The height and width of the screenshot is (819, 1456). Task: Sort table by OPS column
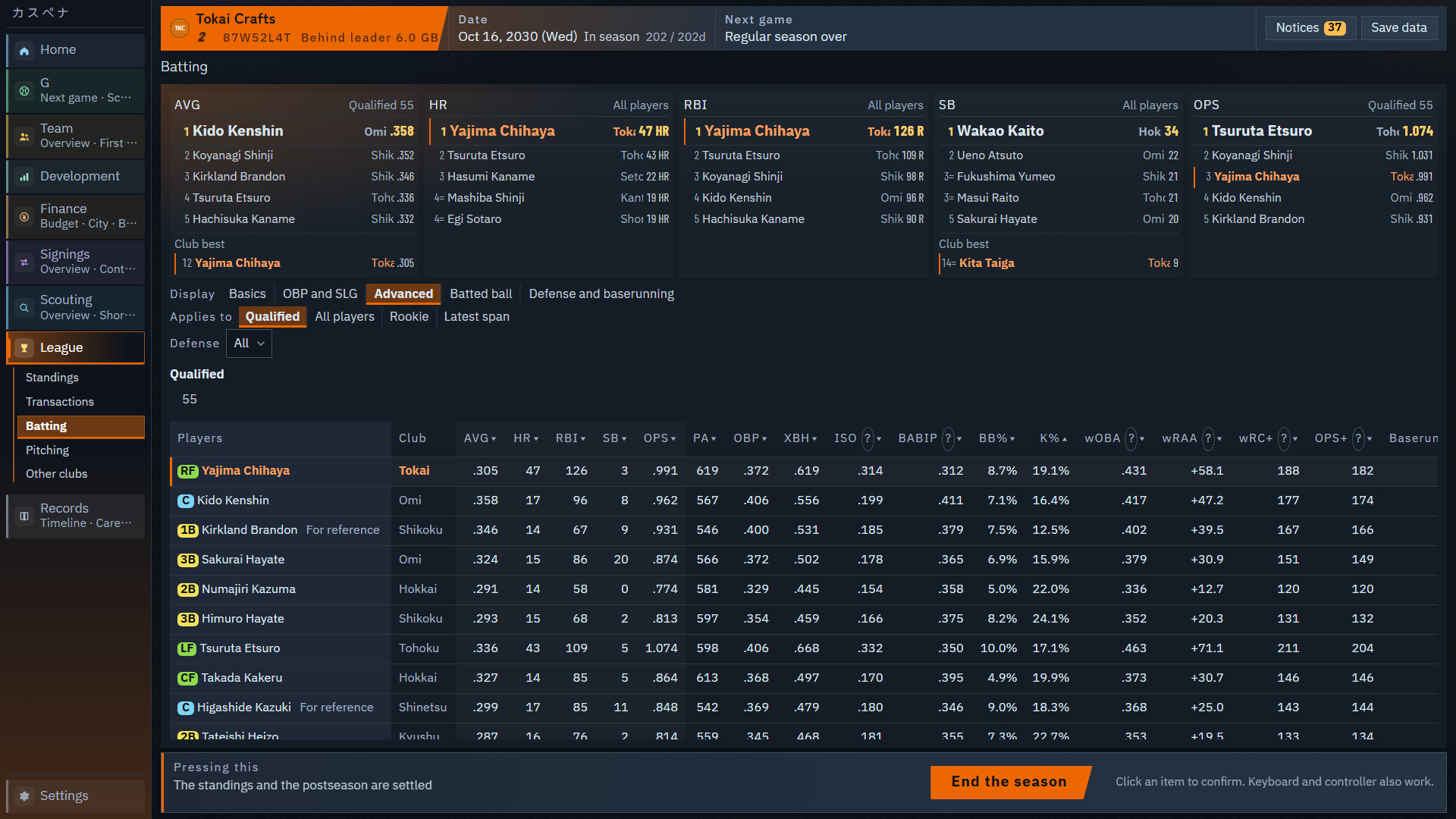[x=660, y=438]
